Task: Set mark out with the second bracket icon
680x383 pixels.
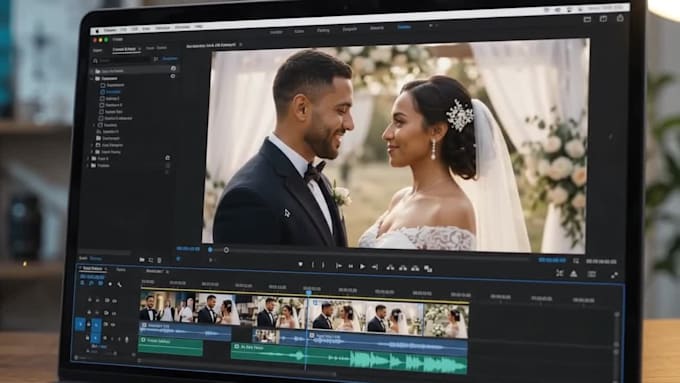Action: pyautogui.click(x=323, y=265)
